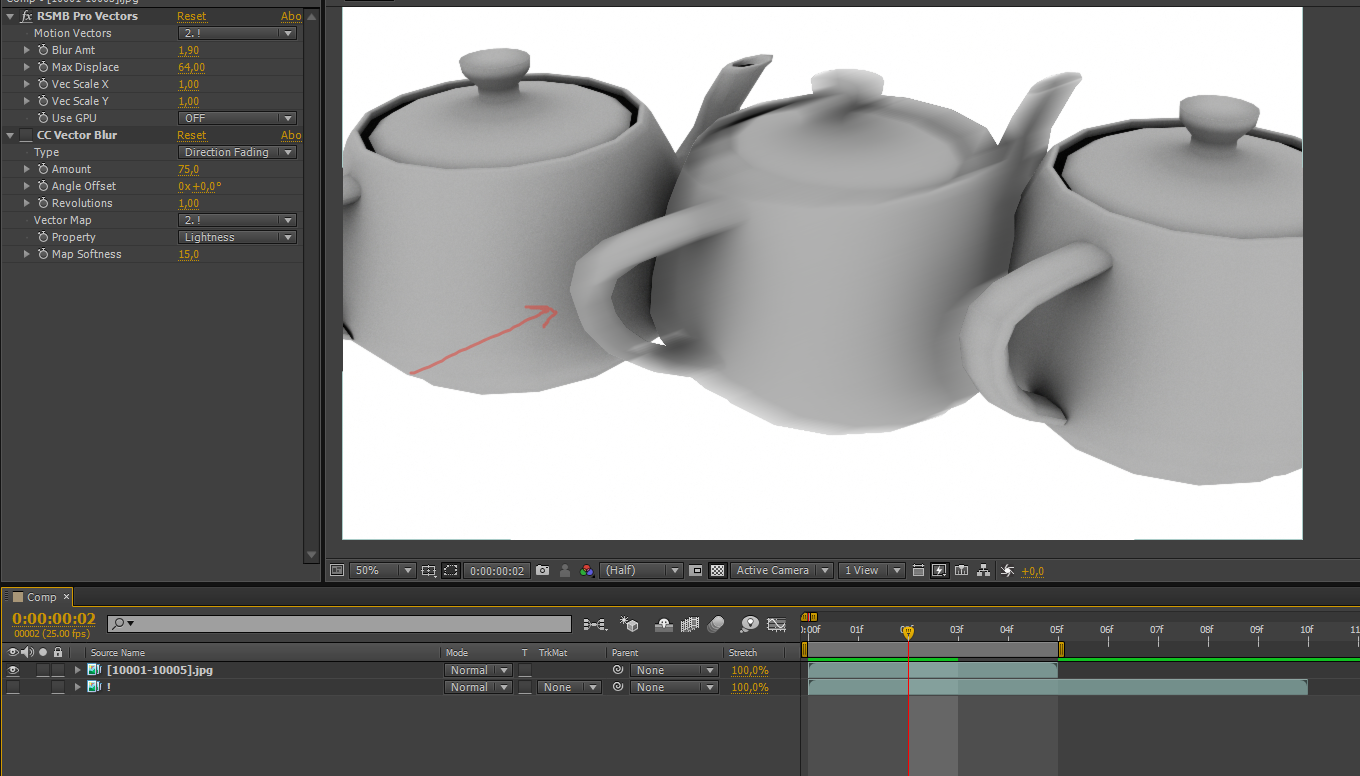Click the timeline timecode 0:00:00:02
This screenshot has height=776, width=1360.
coord(54,619)
